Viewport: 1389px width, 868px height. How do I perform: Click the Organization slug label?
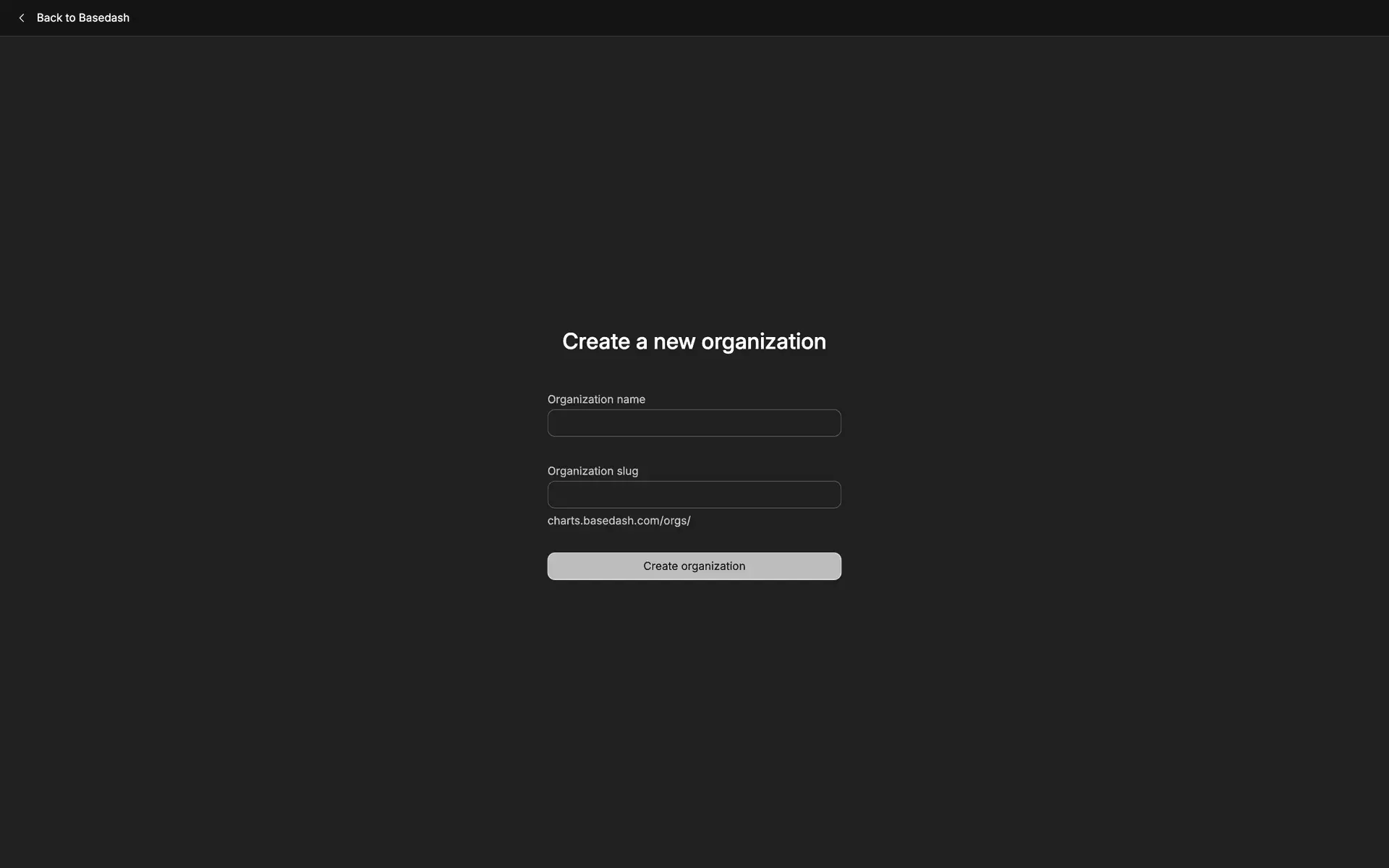[592, 471]
